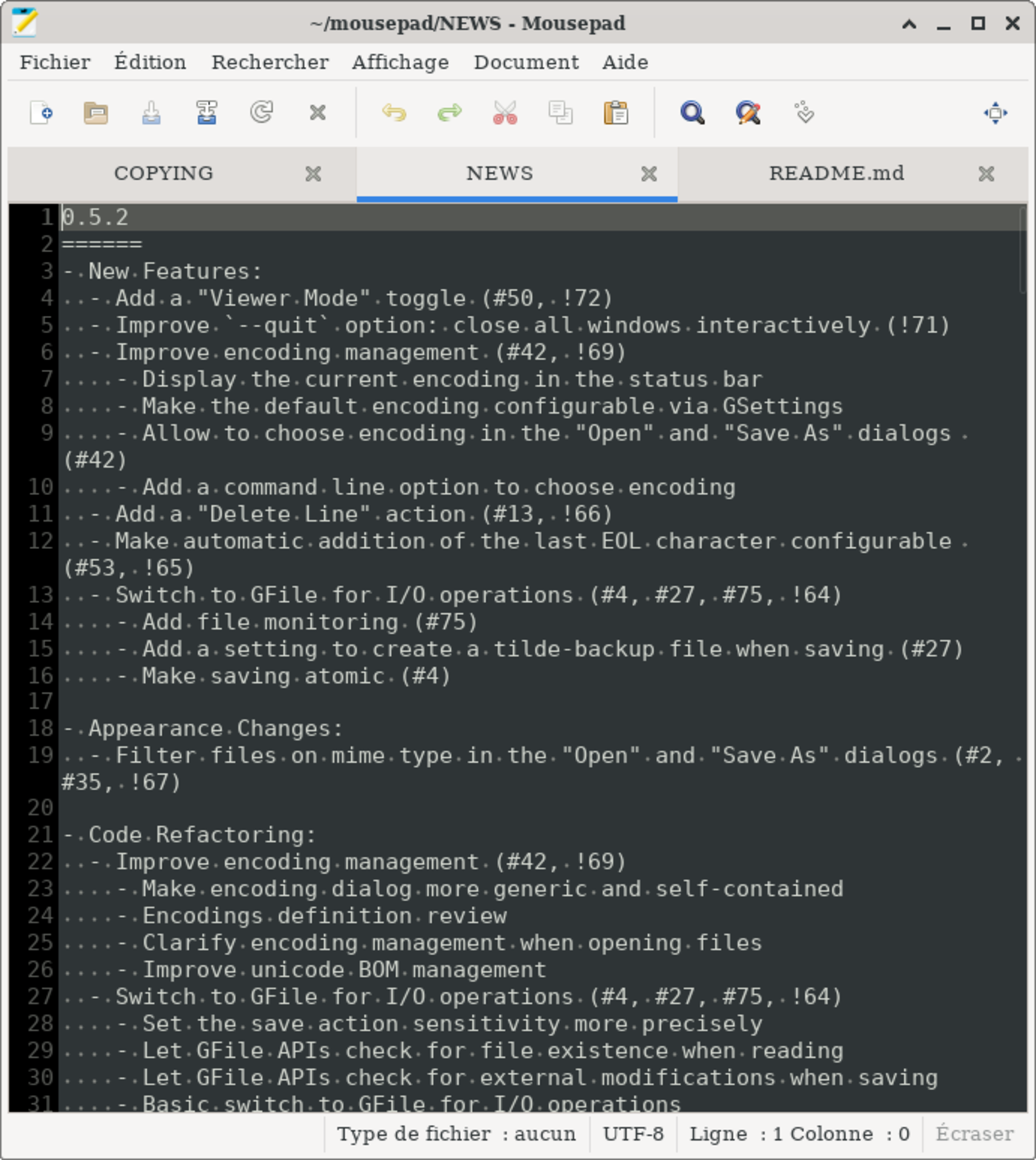
Task: Create a new document with toolbar icon
Action: pos(41,113)
